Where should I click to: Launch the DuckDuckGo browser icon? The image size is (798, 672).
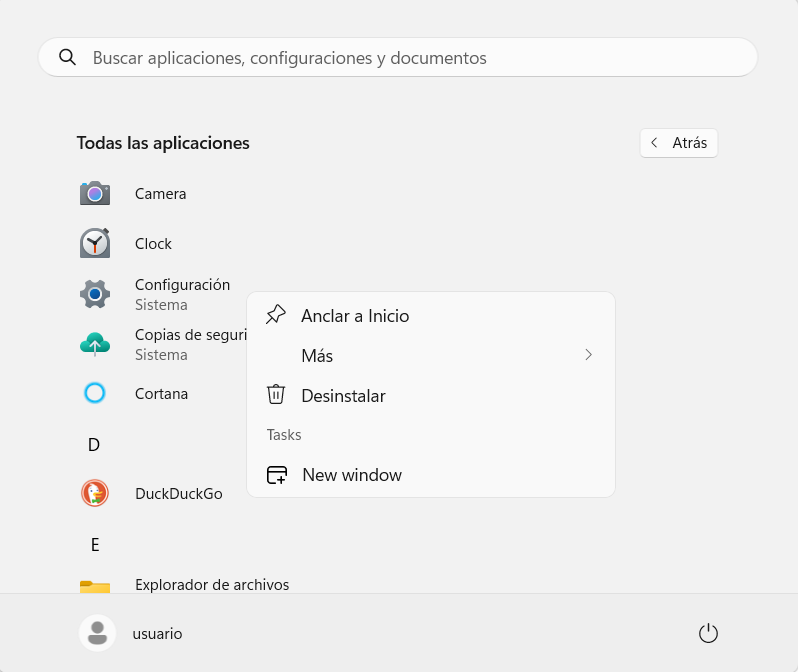95,493
